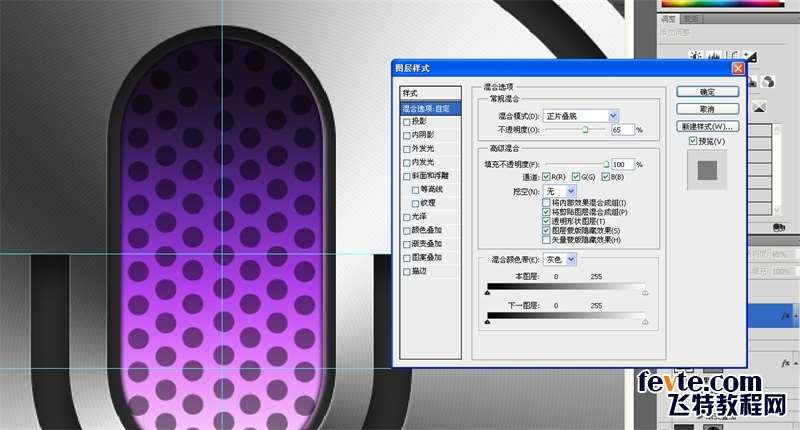Tick the 等高线 contour checkbox

click(415, 190)
